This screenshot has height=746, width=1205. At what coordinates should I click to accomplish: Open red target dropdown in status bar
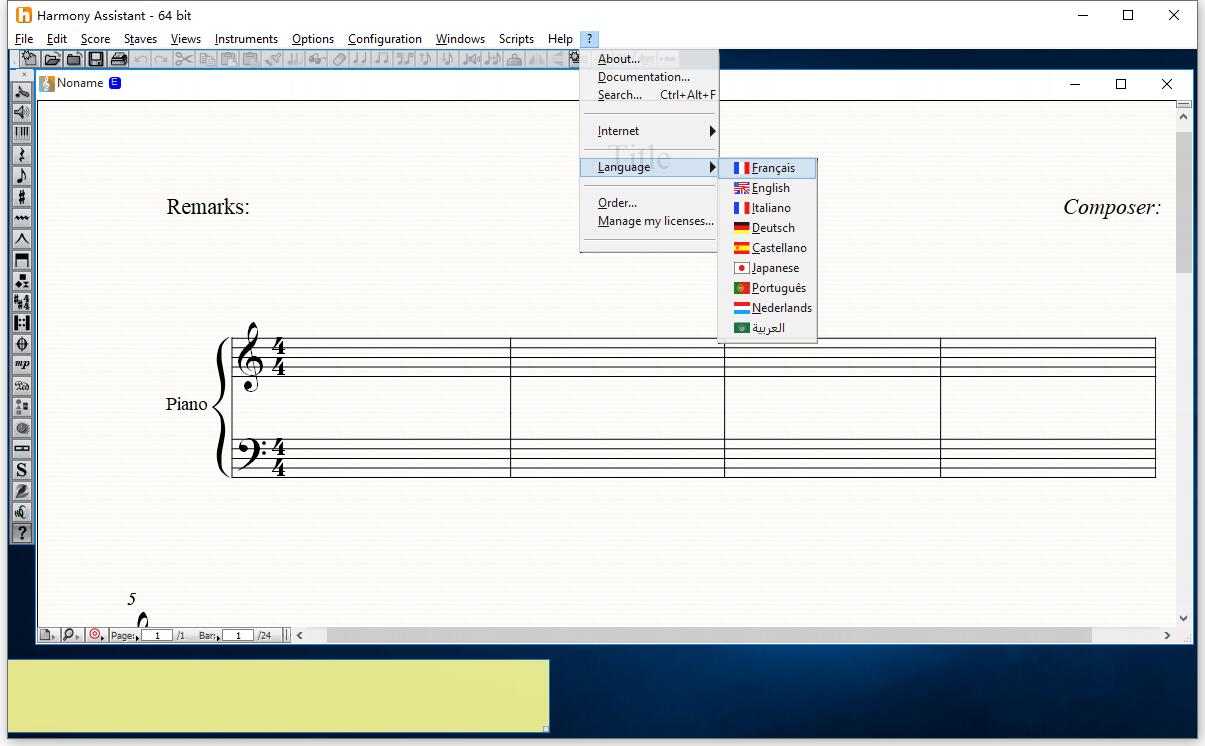(x=97, y=634)
